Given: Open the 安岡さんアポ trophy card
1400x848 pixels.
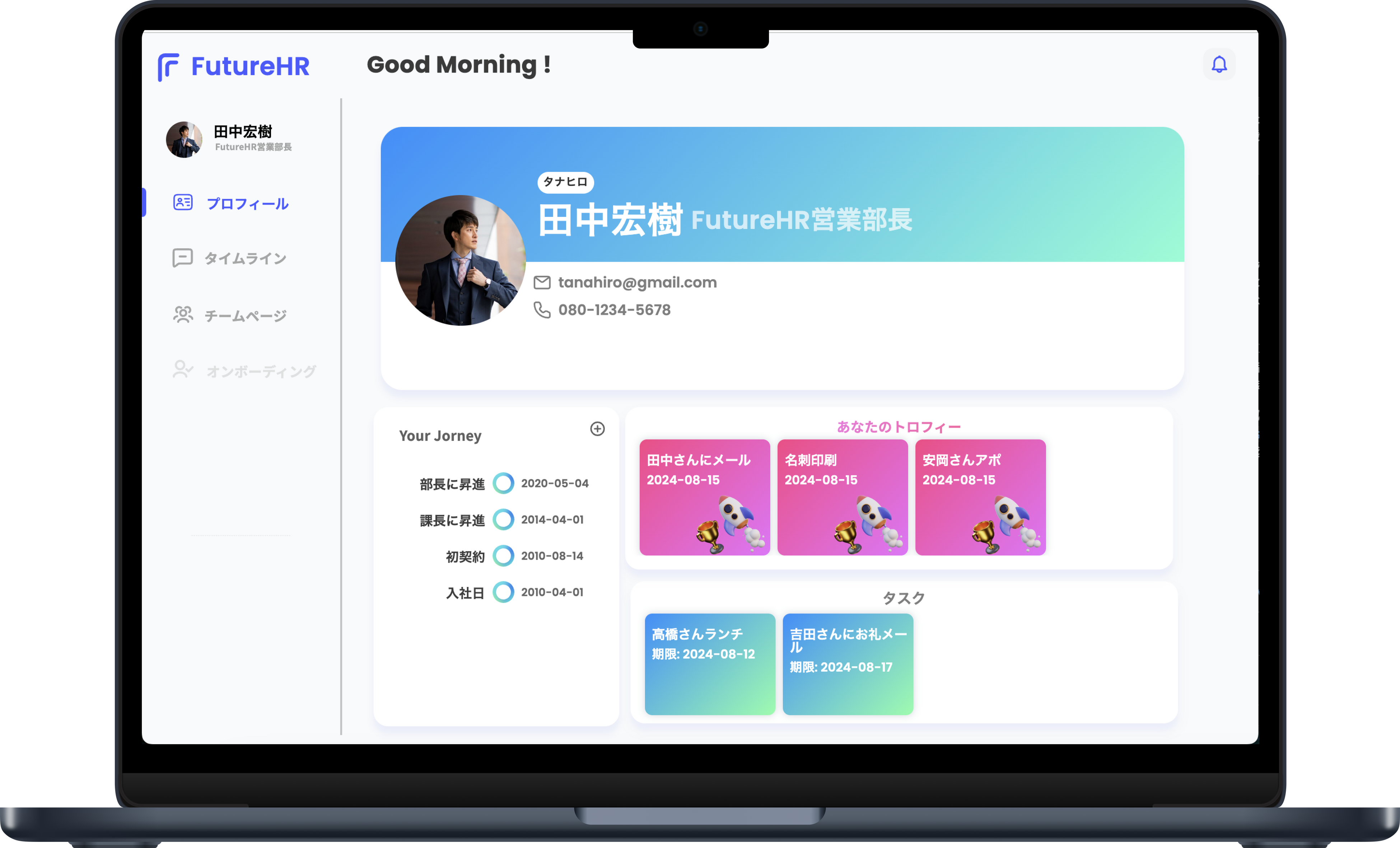Looking at the screenshot, I should pyautogui.click(x=981, y=497).
